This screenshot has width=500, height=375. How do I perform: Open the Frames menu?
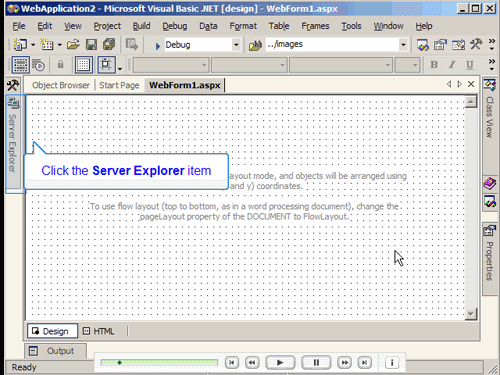(x=315, y=26)
